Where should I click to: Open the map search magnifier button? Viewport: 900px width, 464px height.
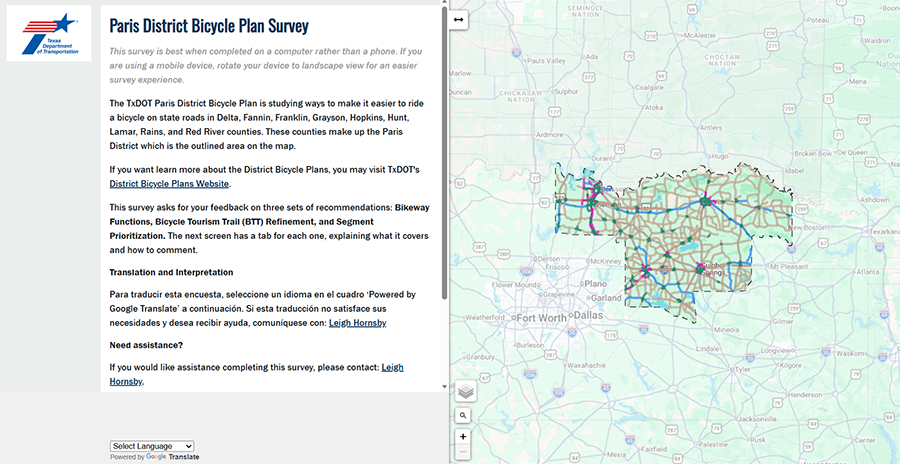463,415
